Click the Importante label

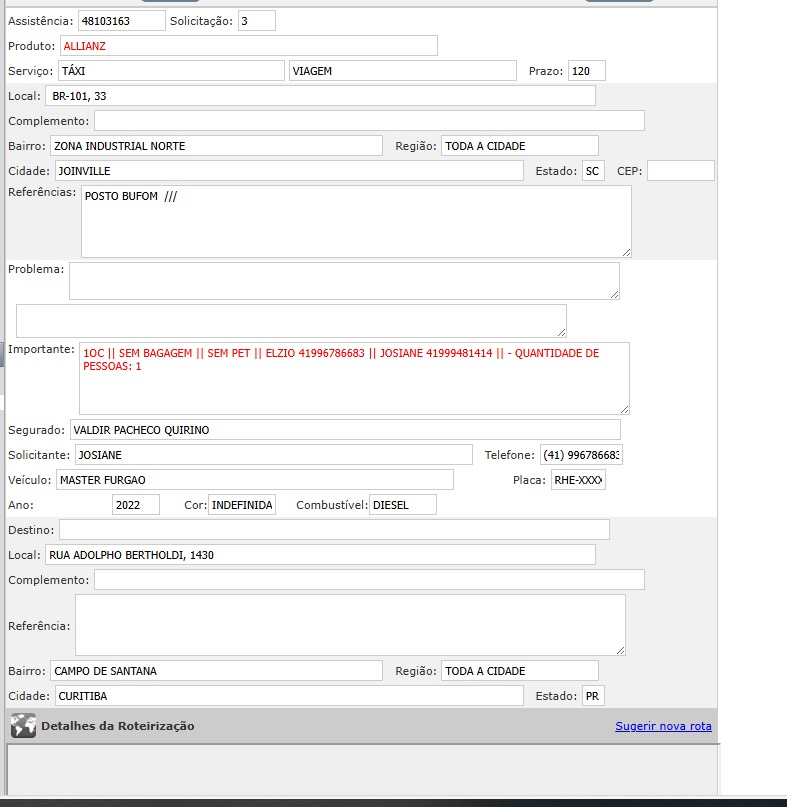point(41,349)
